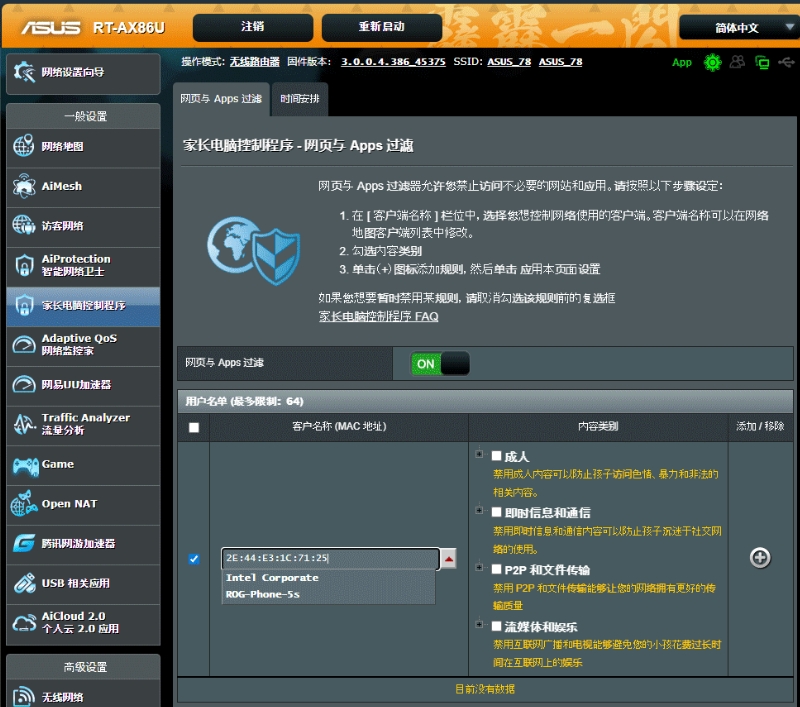The image size is (800, 707).
Task: Click the NetEase UU accelerator icon
Action: [23, 385]
